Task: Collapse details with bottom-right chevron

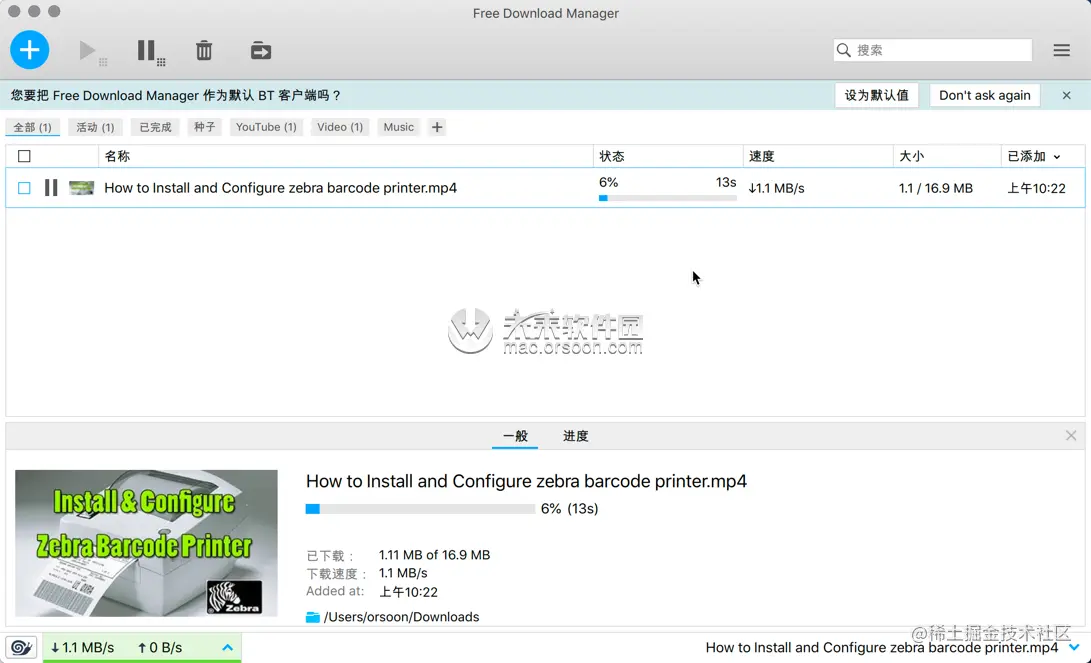Action: 1074,648
